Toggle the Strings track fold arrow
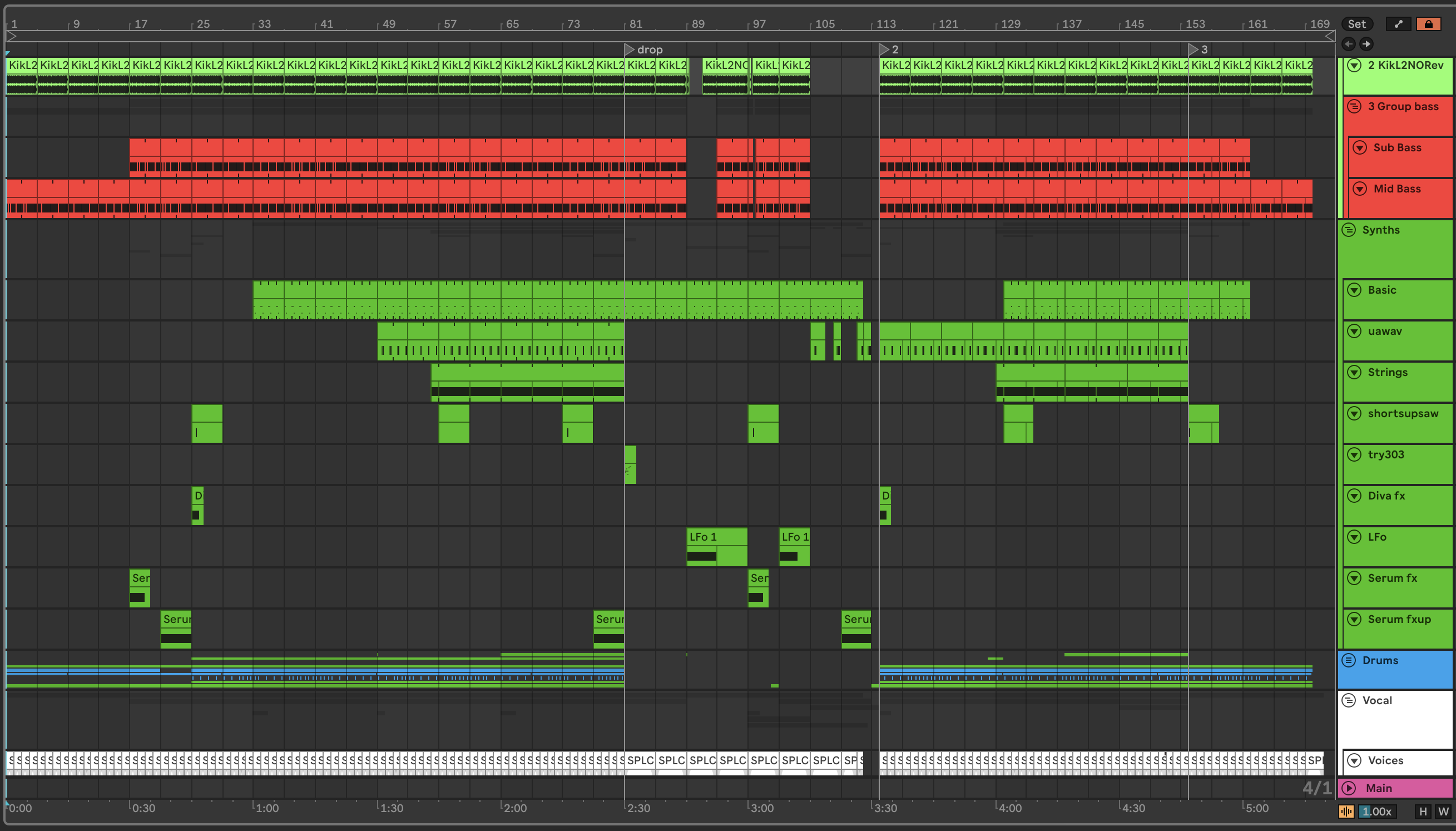 coord(1354,373)
